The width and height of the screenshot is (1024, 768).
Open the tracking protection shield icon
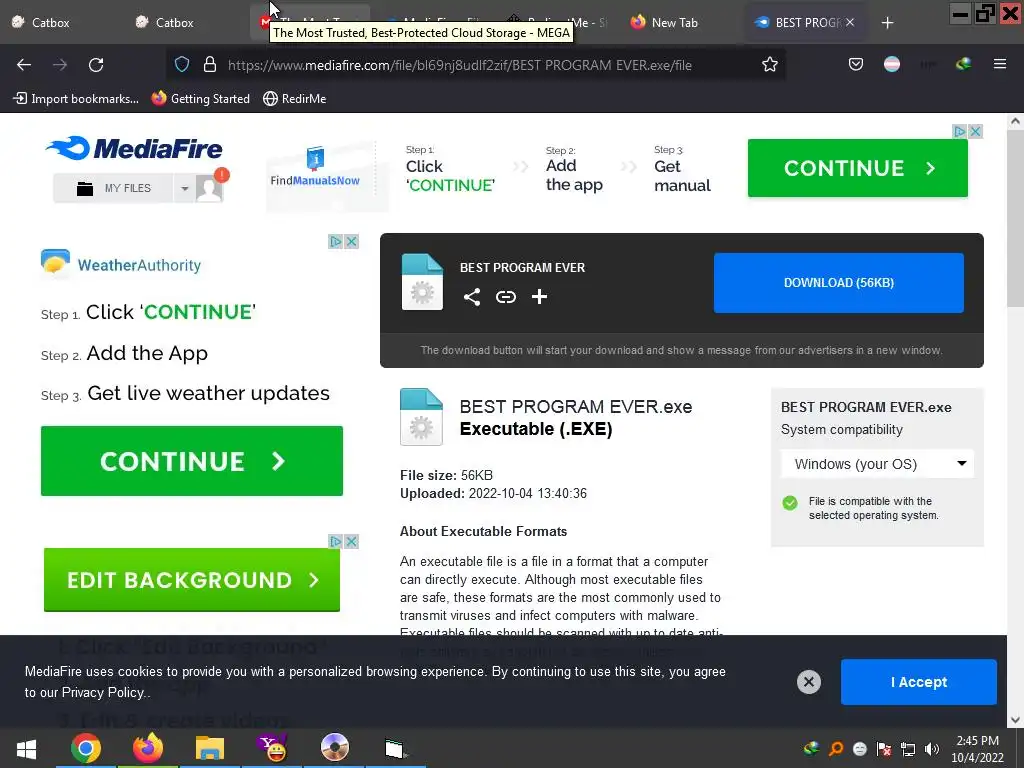[182, 64]
